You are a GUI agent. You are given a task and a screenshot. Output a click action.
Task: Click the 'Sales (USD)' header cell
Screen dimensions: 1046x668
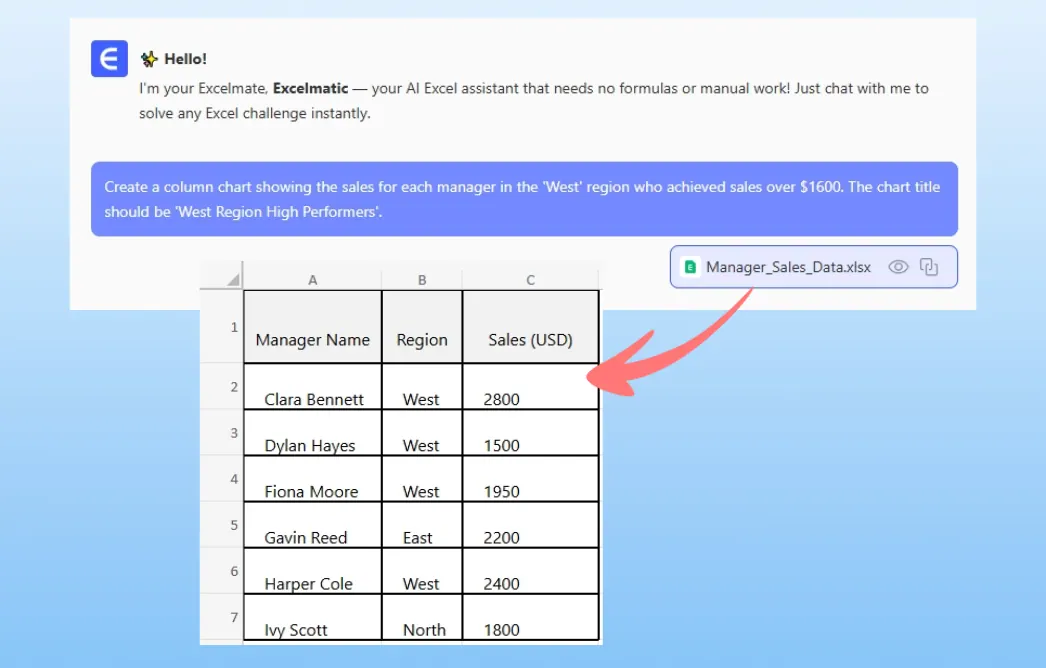(x=530, y=339)
